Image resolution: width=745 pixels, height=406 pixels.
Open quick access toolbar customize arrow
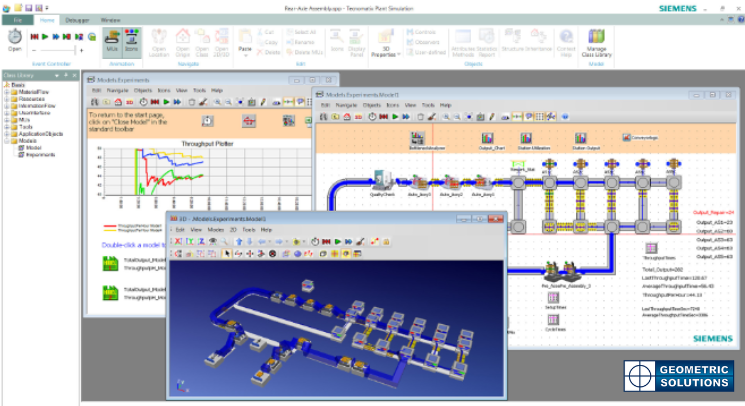tap(47, 8)
